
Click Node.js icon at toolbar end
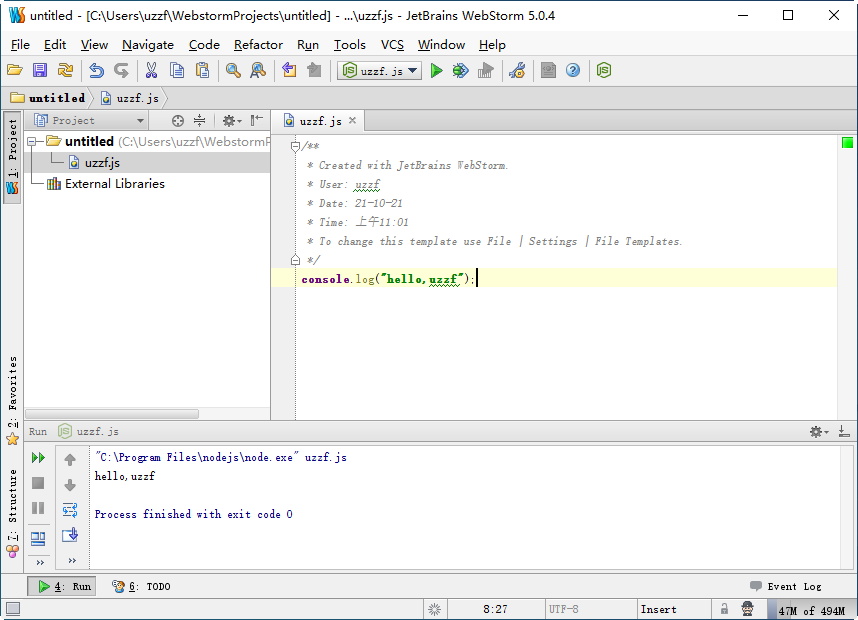coord(604,71)
